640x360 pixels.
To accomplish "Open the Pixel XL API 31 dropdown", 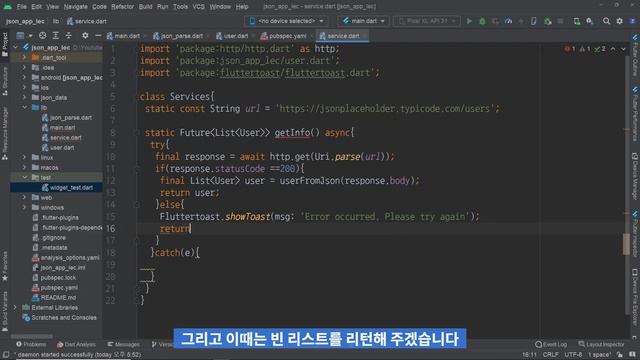I will point(427,21).
